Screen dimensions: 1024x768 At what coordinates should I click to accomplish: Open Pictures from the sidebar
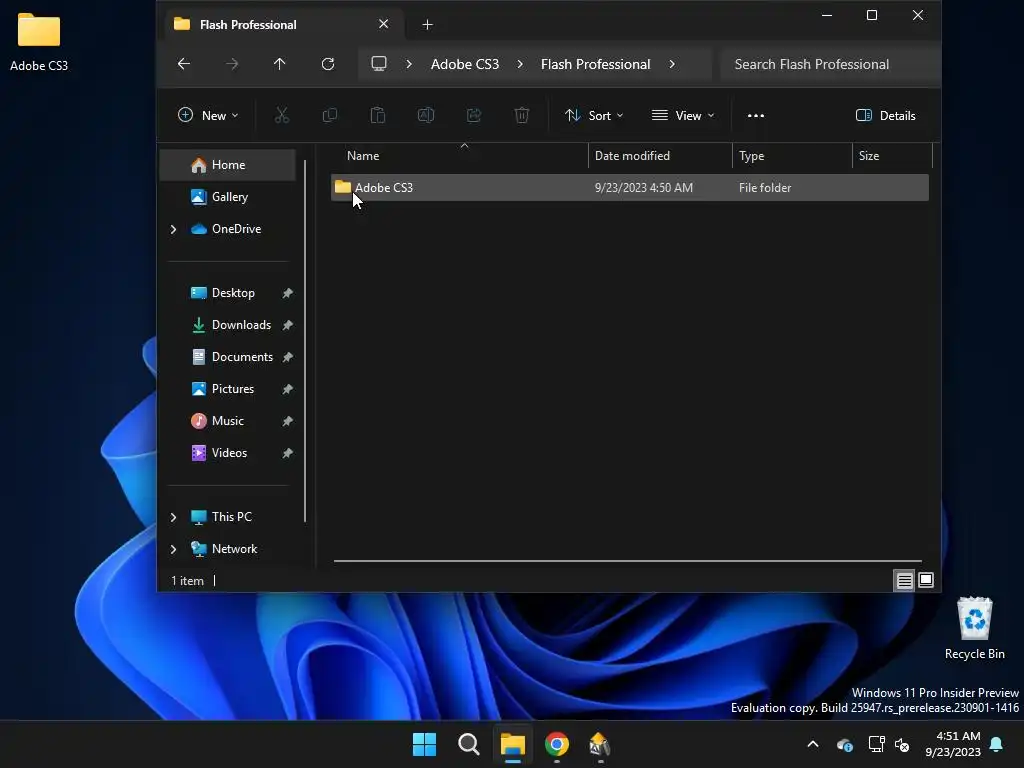point(228,389)
